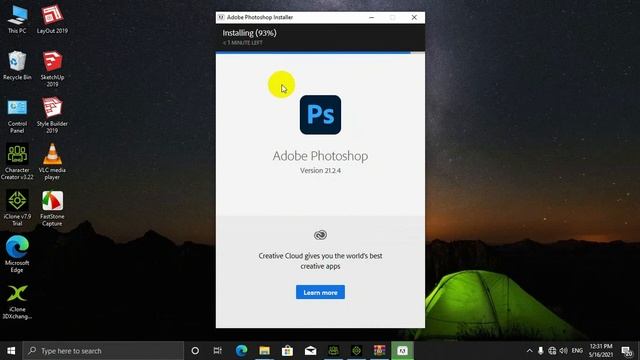Click the Creative Cloud logo icon
Screen dimensions: 640x360
[x=320, y=235]
